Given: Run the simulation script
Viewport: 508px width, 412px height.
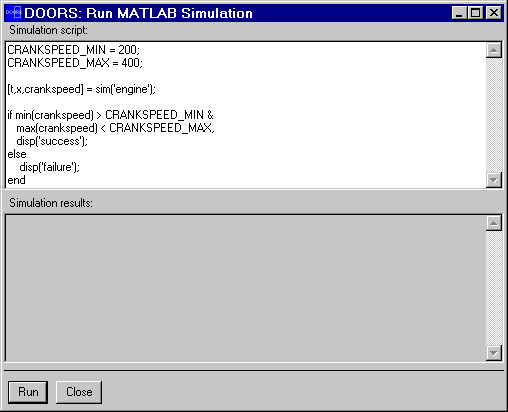Looking at the screenshot, I should (x=28, y=392).
